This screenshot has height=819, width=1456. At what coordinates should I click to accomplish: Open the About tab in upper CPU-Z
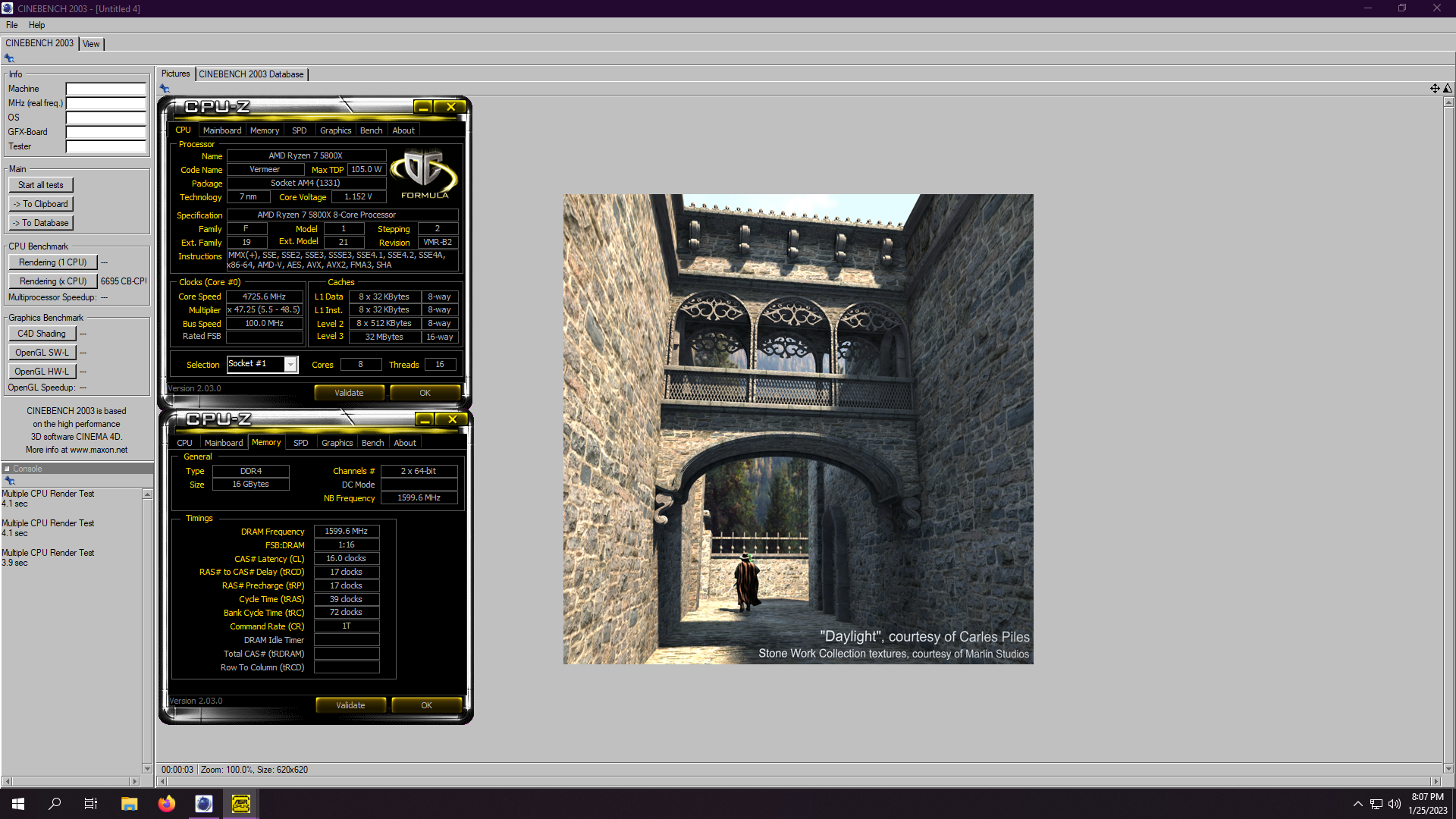point(403,130)
